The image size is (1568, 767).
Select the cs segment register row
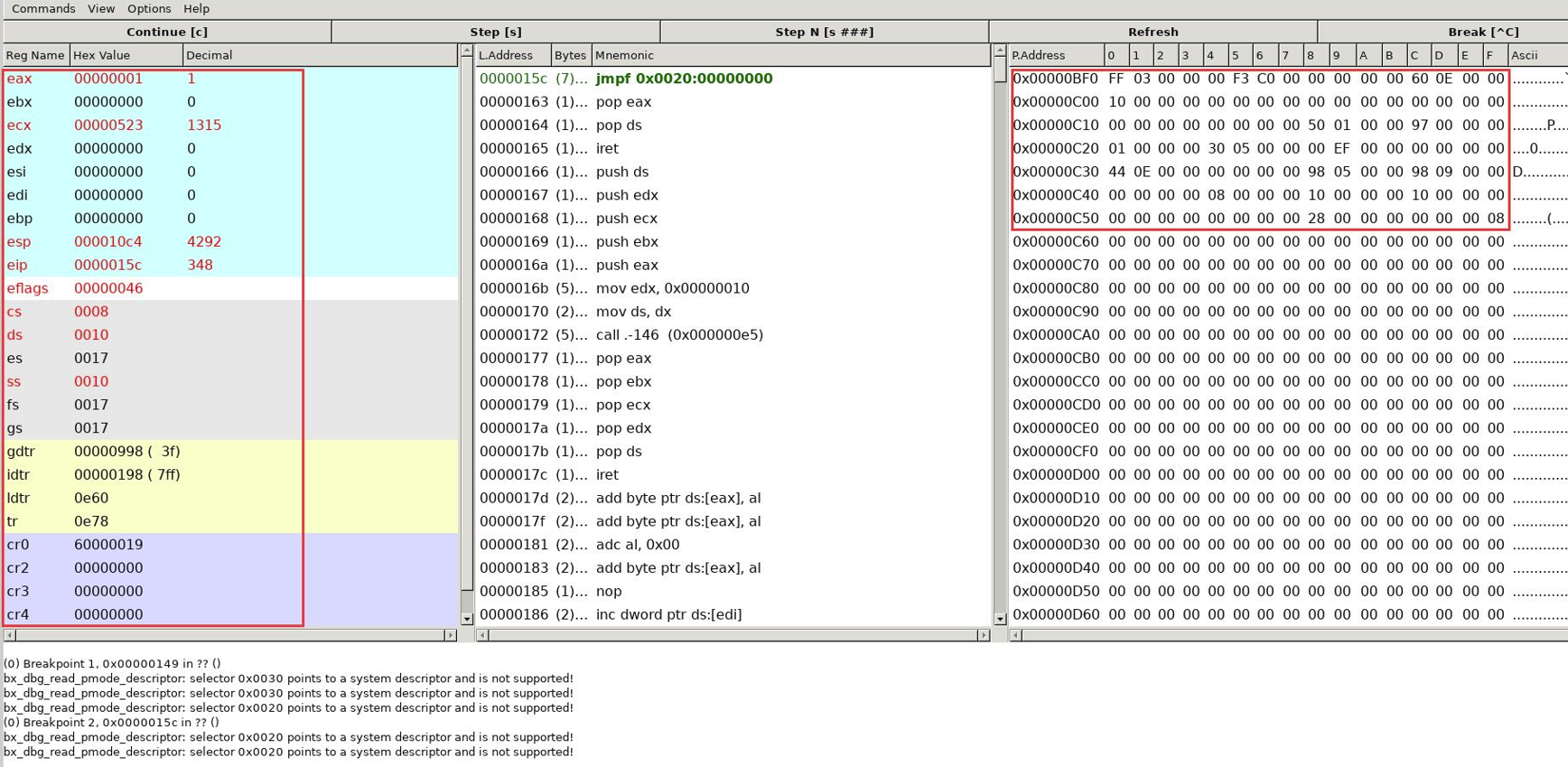point(230,312)
